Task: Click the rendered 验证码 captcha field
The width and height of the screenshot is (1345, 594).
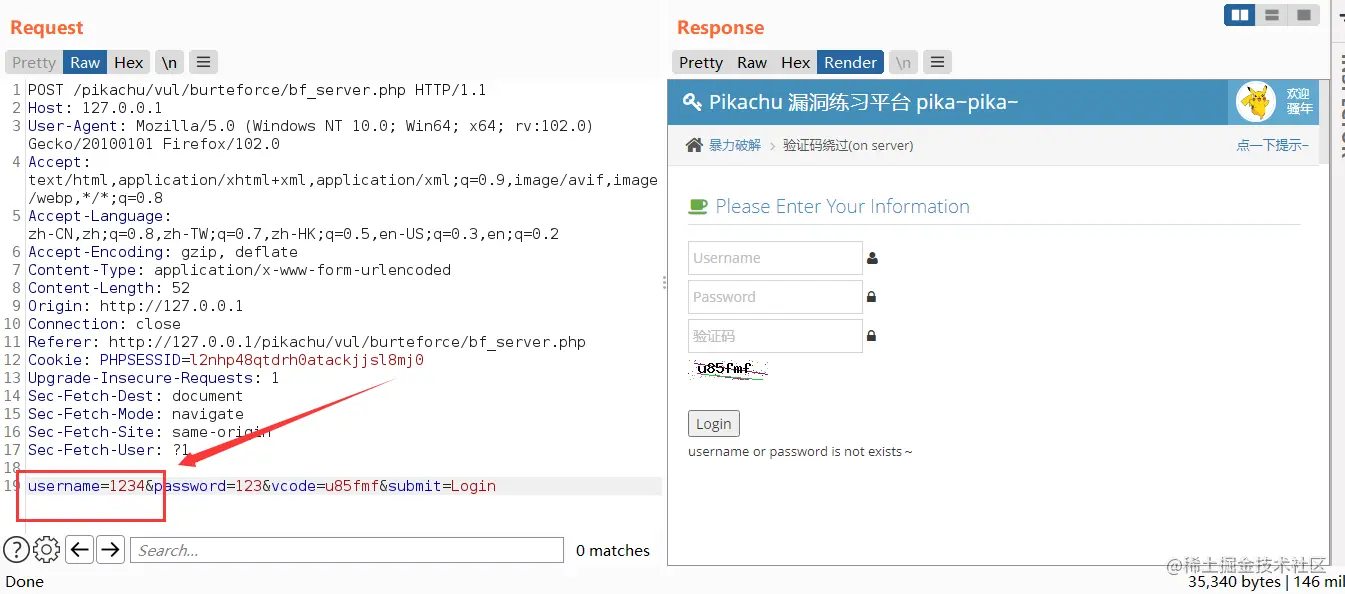Action: 775,336
